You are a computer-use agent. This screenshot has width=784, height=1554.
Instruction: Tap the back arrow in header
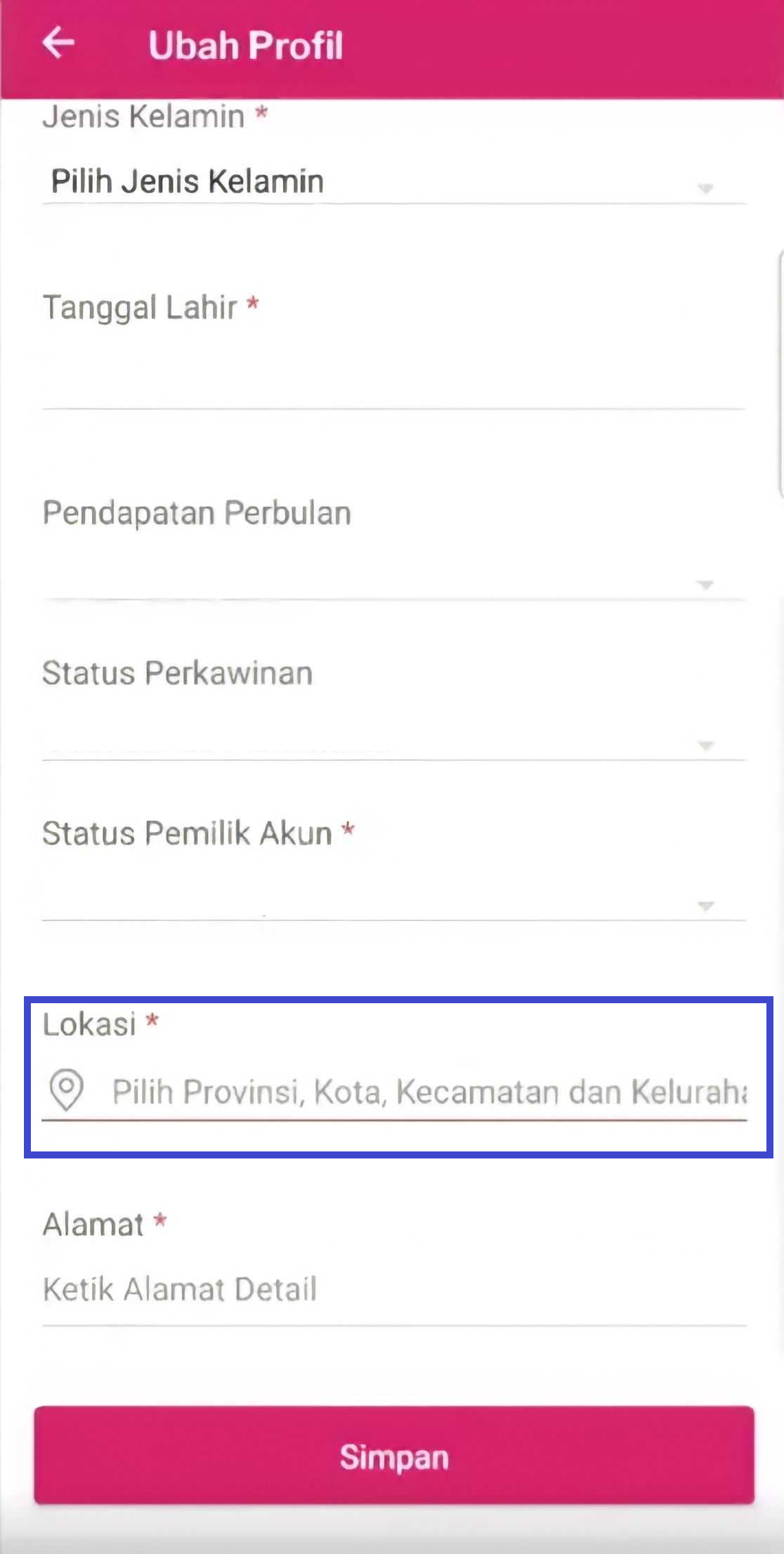pyautogui.click(x=58, y=44)
